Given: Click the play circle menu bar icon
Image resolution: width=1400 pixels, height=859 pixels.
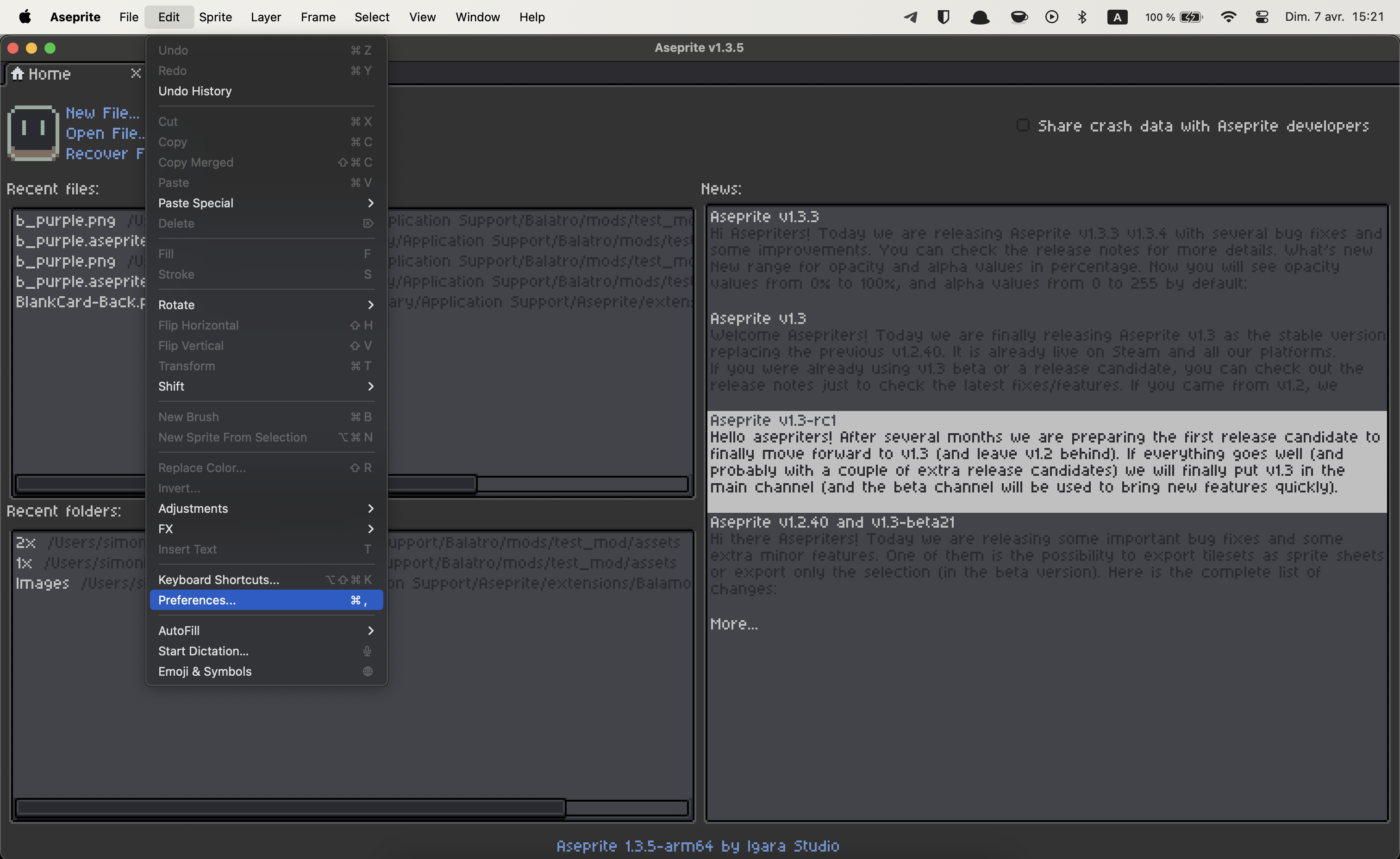Looking at the screenshot, I should coord(1052,17).
